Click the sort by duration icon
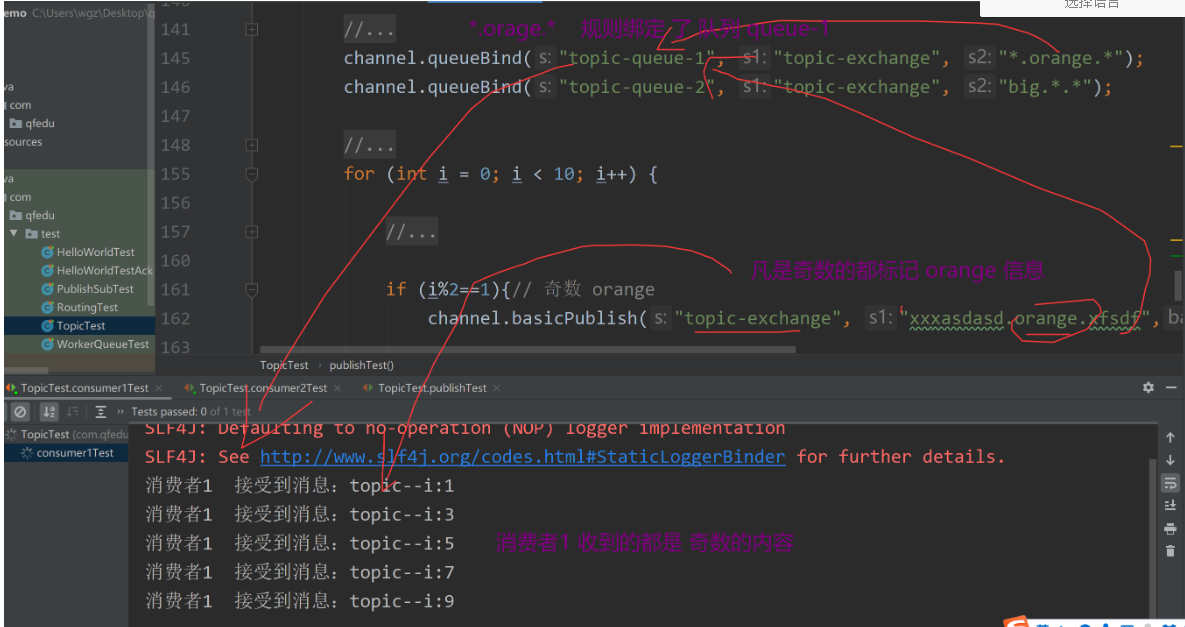This screenshot has width=1185, height=627. [x=73, y=412]
